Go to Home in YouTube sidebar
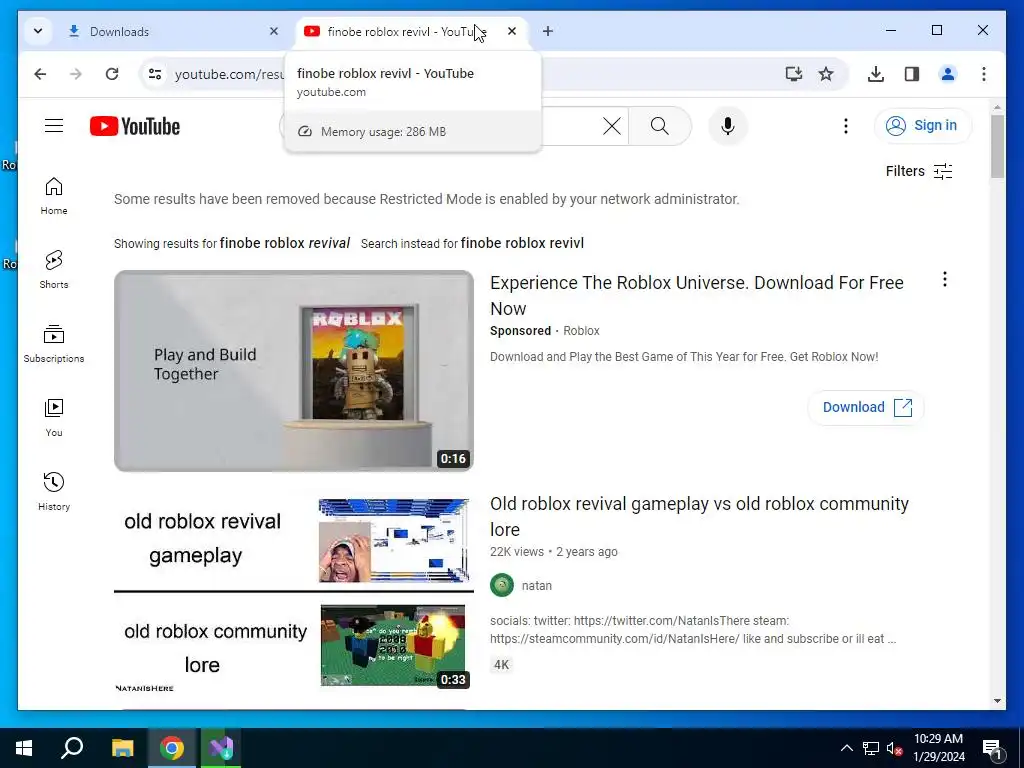Viewport: 1024px width, 768px height. (54, 195)
